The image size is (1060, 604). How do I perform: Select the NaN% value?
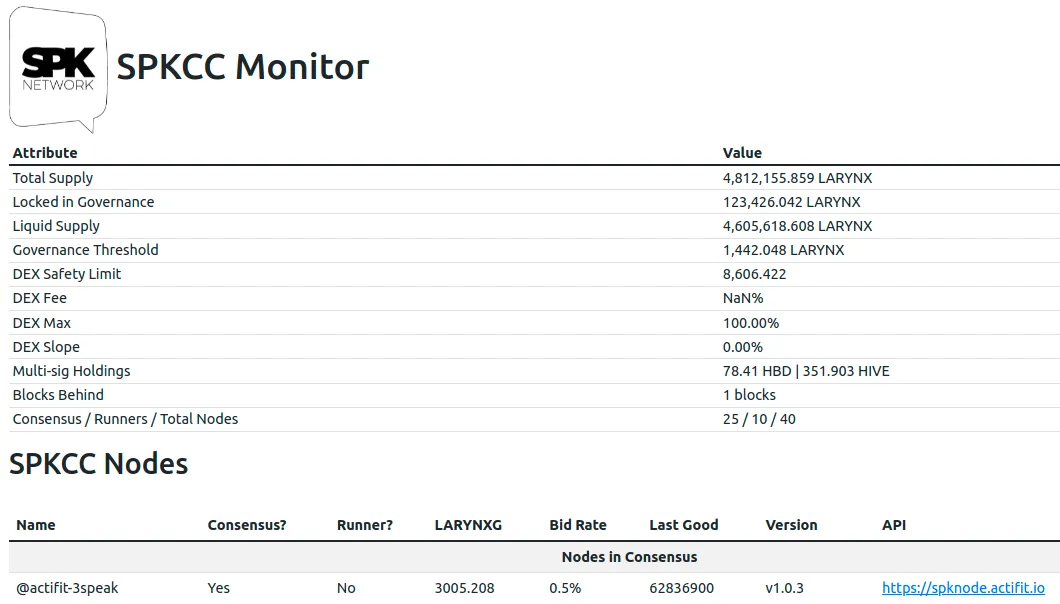(743, 298)
